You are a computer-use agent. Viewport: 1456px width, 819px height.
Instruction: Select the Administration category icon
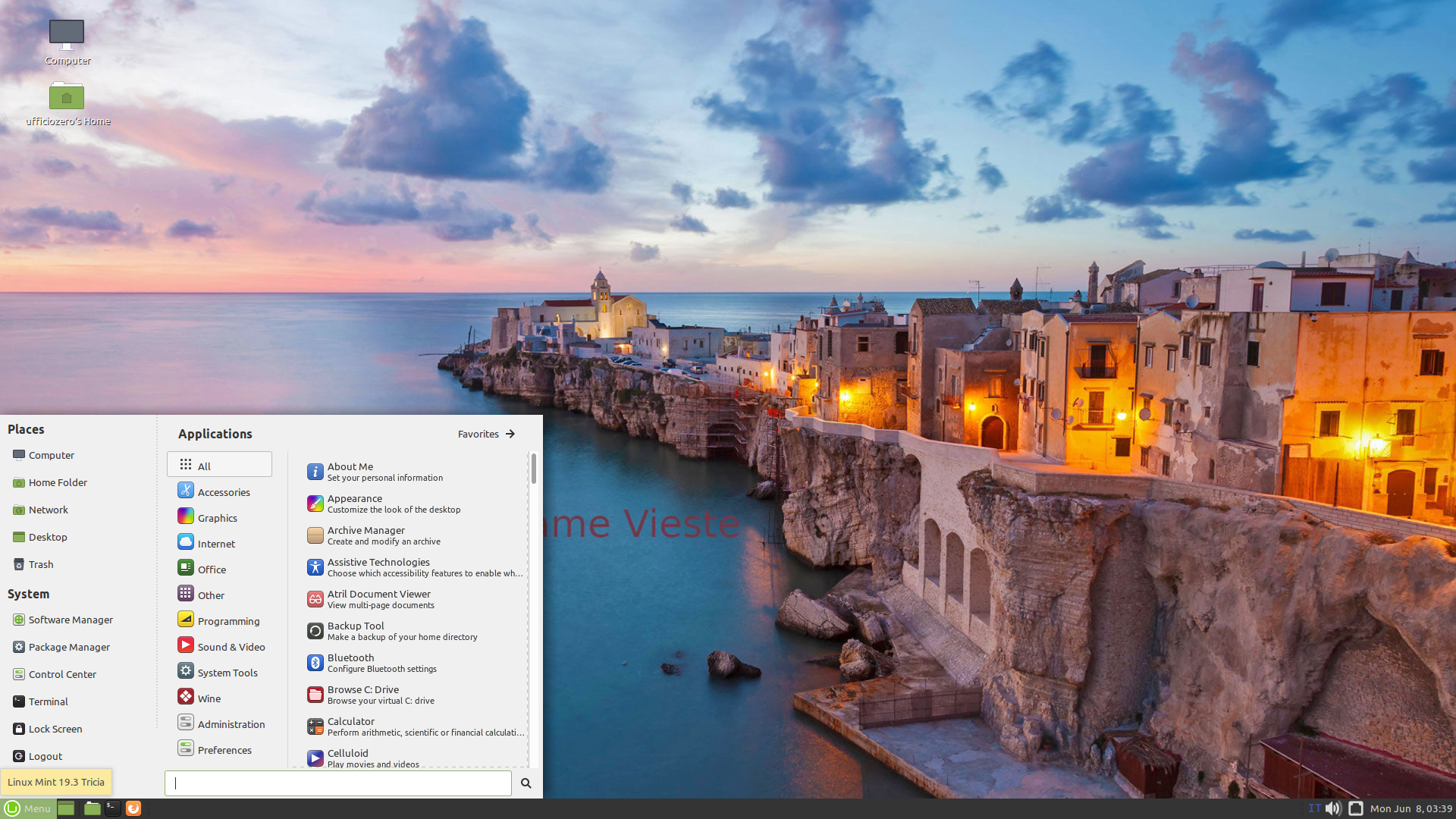click(186, 723)
